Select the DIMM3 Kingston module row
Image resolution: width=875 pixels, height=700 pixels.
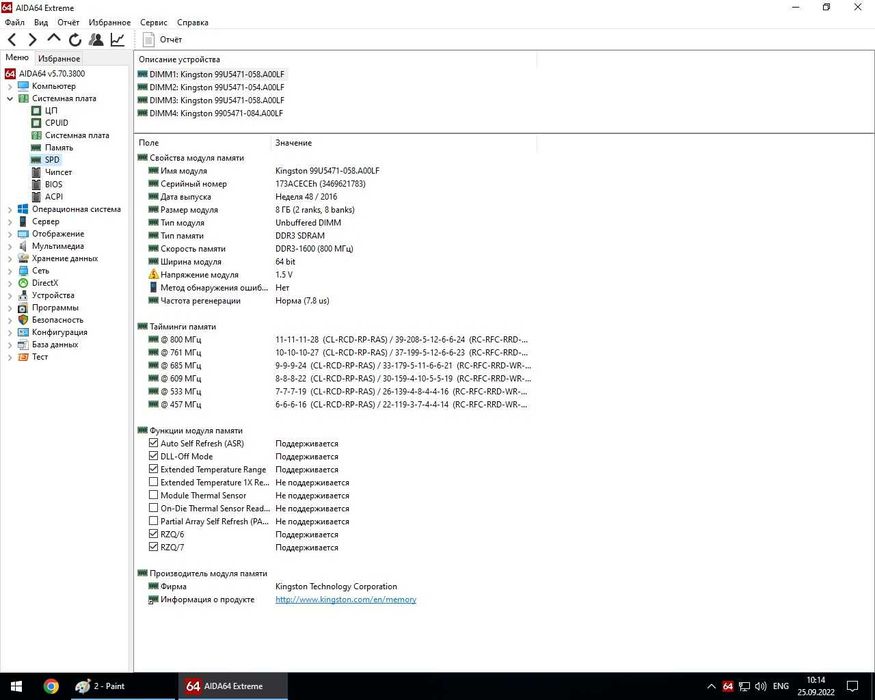pyautogui.click(x=217, y=100)
